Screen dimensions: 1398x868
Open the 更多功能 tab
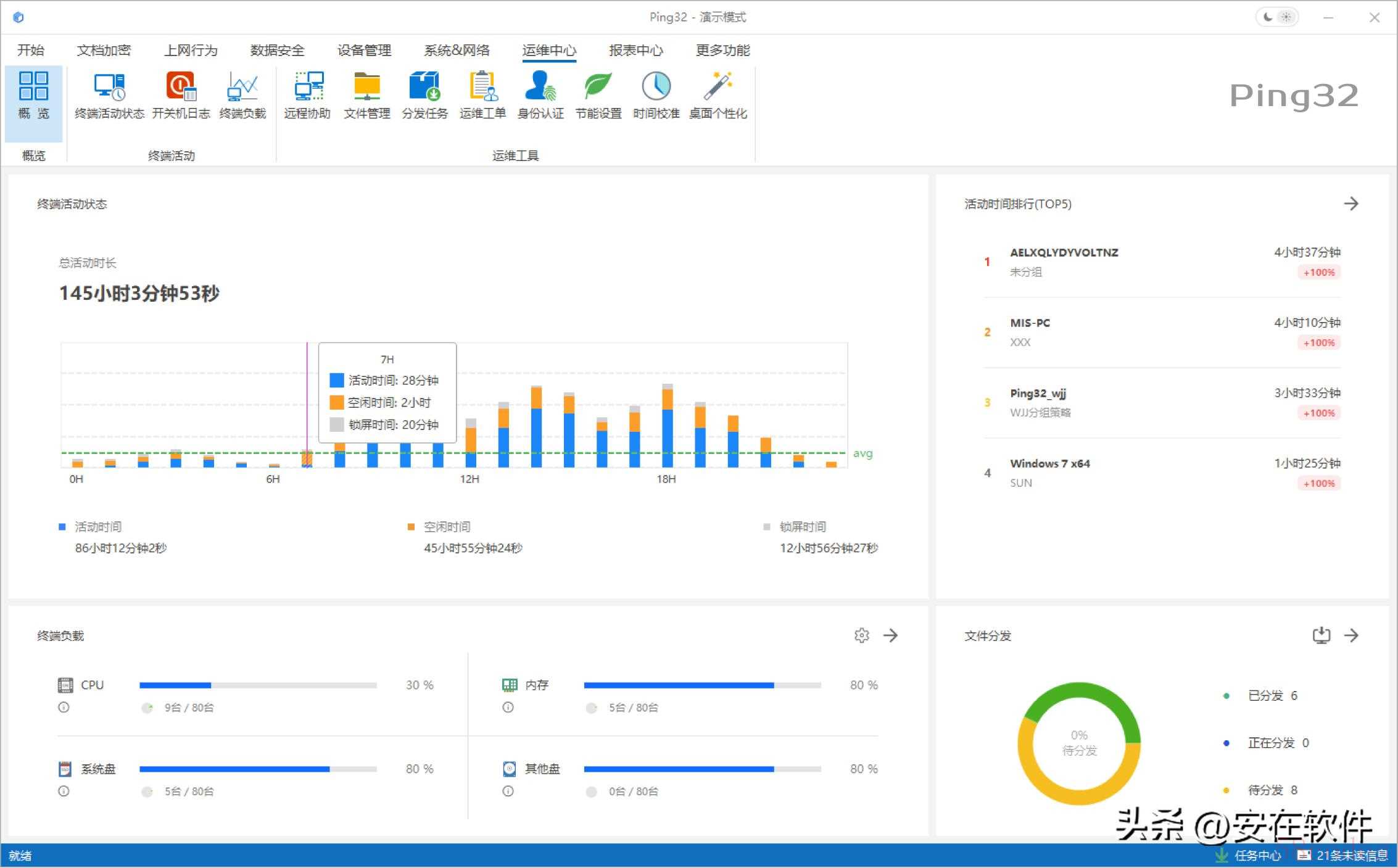723,50
